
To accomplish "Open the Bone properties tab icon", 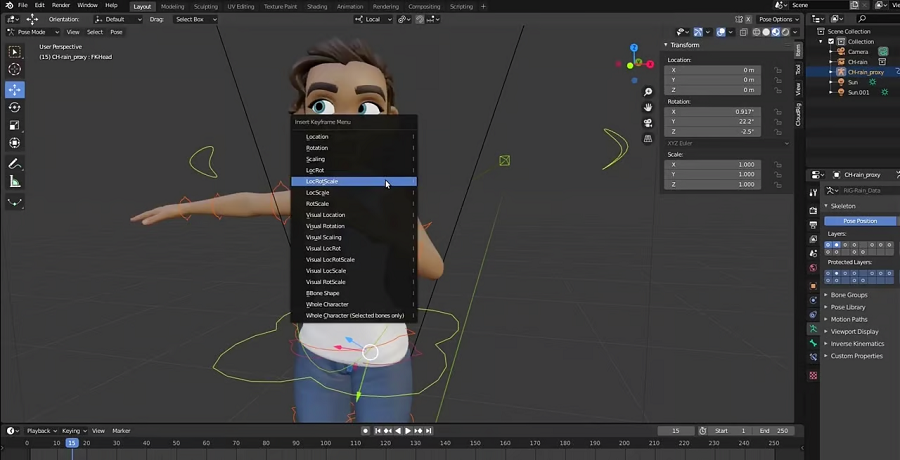I will [813, 343].
